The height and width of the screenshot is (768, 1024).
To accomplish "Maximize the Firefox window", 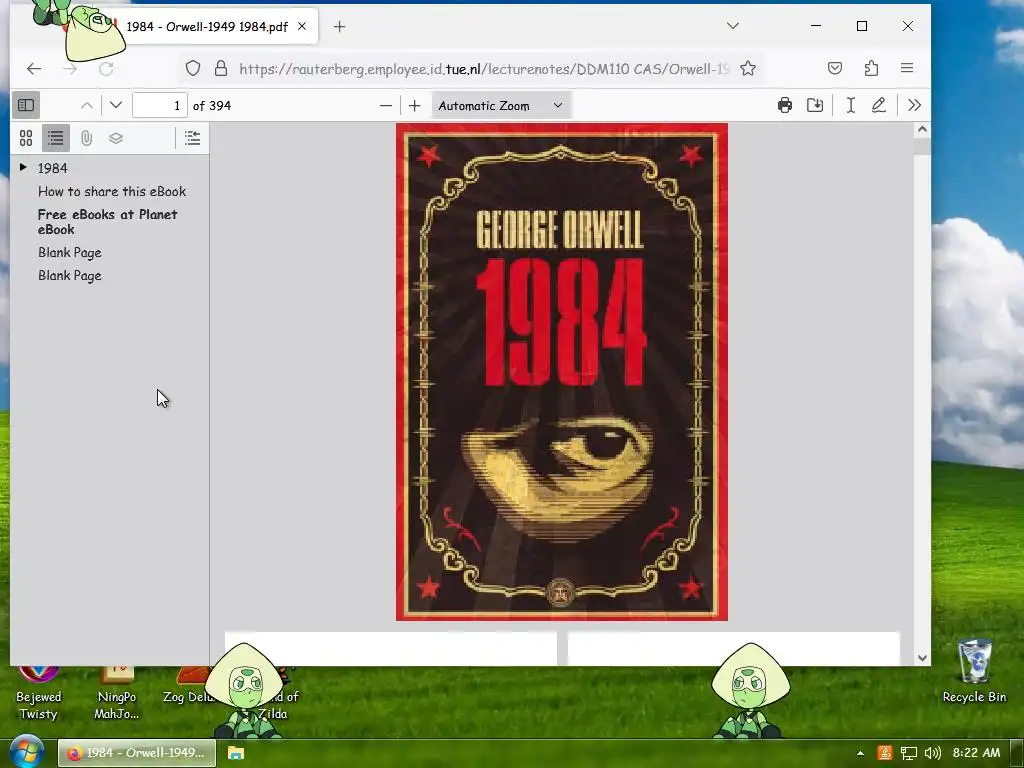I will coord(862,26).
